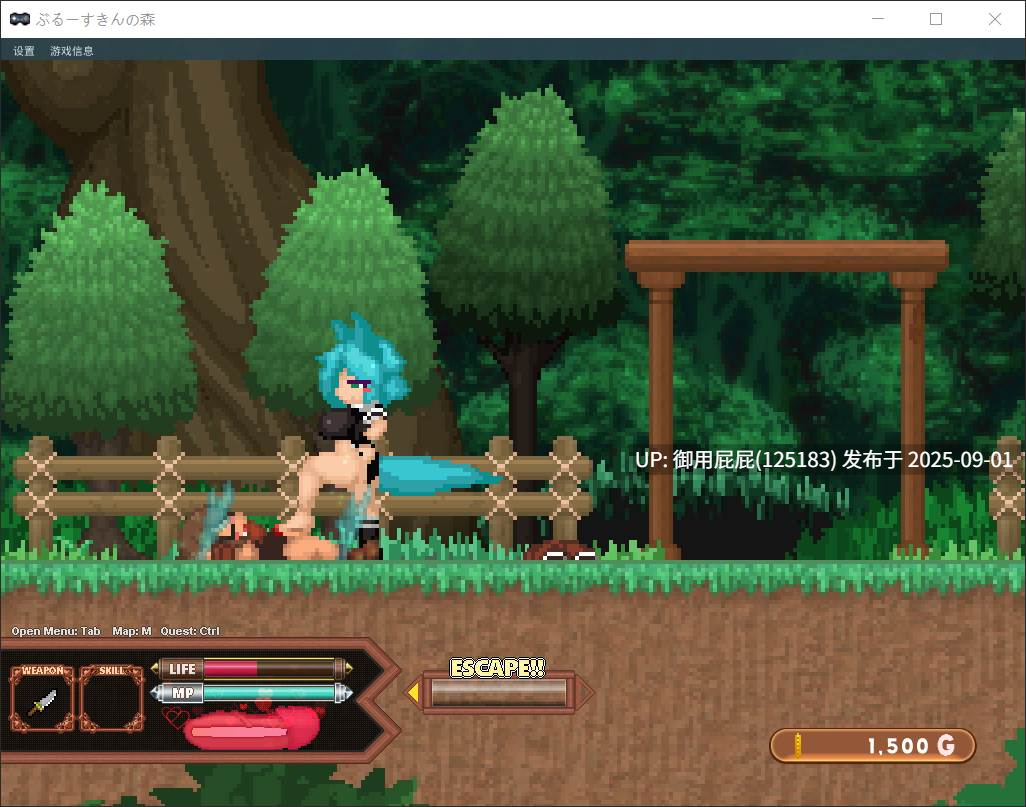Click the 'Map: M' hint text
The height and width of the screenshot is (807, 1026).
point(132,631)
